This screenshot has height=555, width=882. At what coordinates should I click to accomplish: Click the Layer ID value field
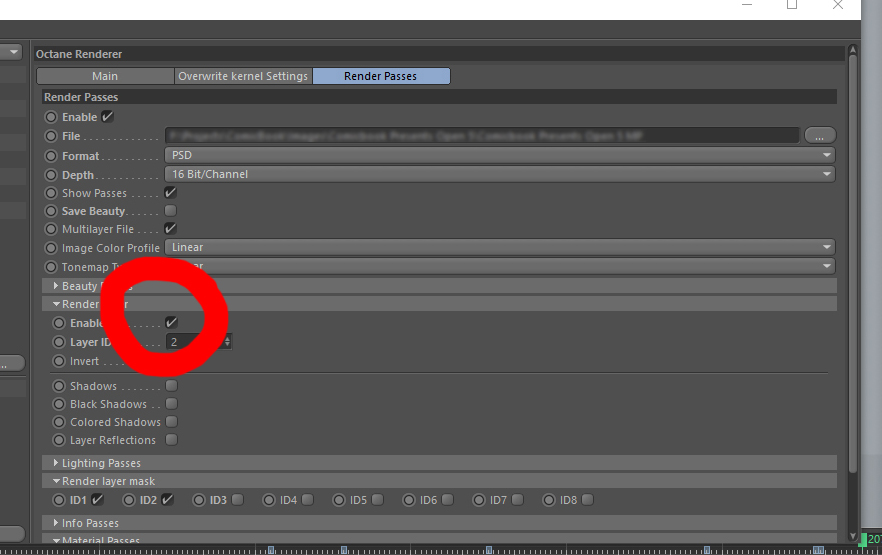194,341
